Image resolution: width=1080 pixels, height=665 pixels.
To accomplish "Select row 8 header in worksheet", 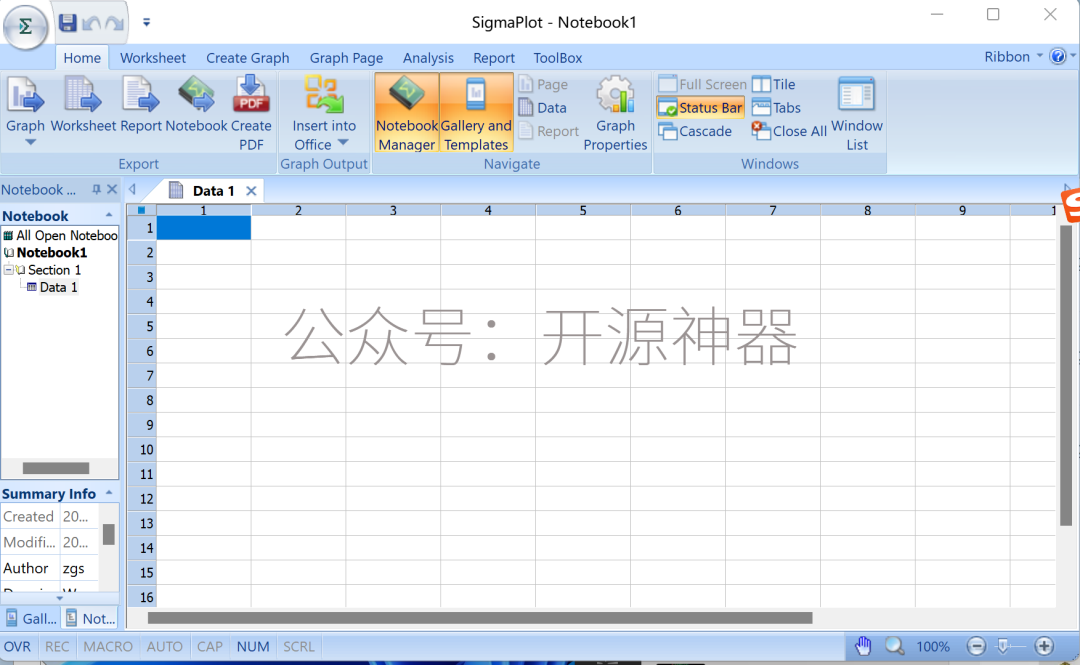I will (142, 400).
